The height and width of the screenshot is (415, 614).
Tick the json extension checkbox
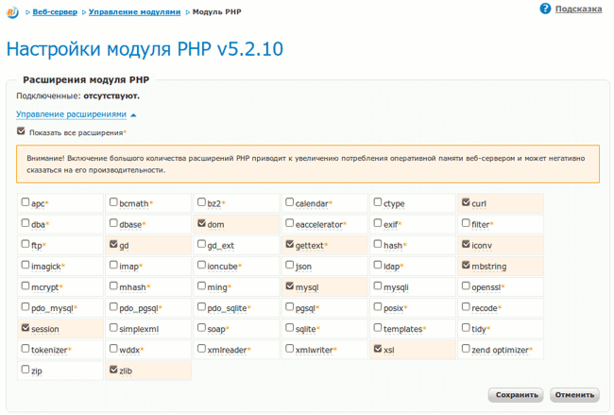click(290, 266)
